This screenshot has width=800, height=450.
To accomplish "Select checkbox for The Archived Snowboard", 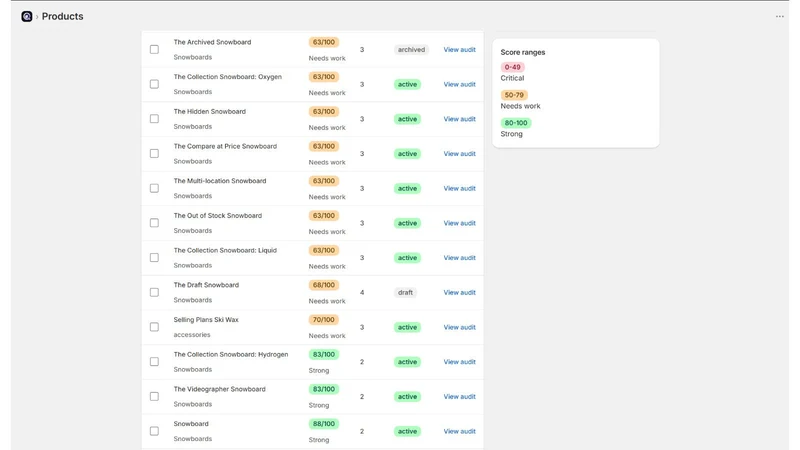I will (x=154, y=49).
